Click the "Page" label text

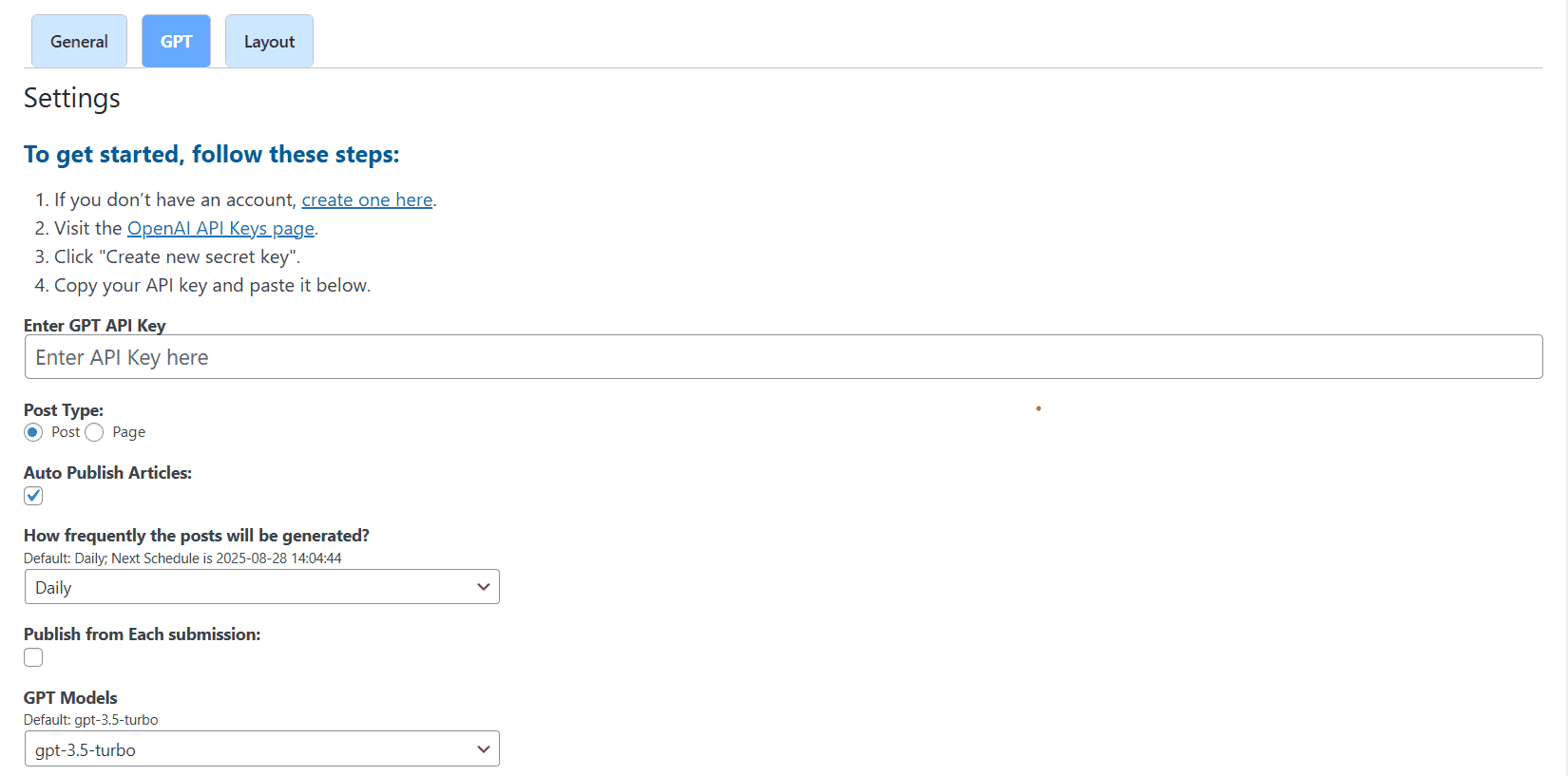[128, 432]
